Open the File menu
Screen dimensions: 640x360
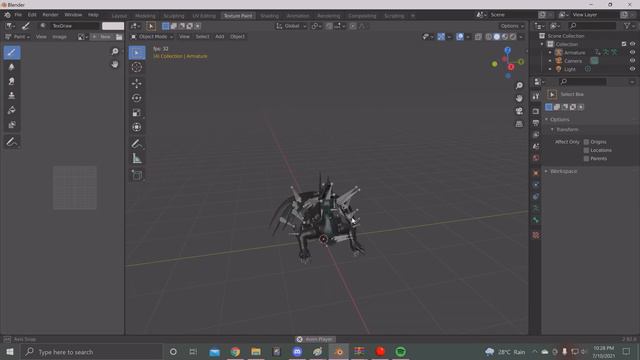click(x=18, y=15)
